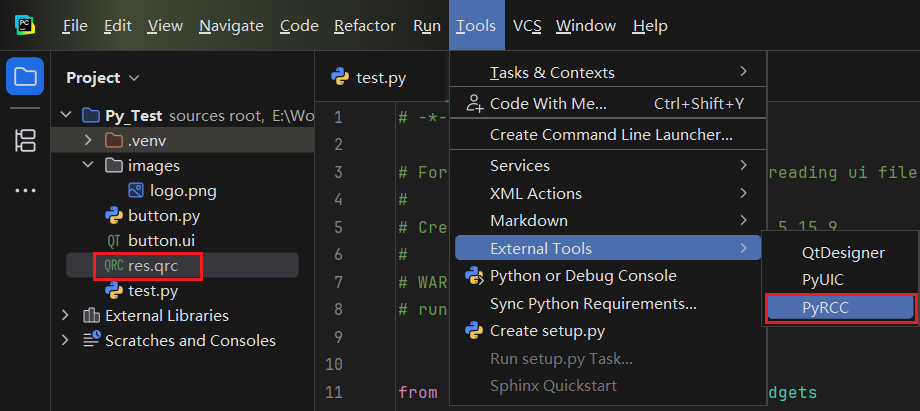Viewport: 920px width, 411px height.
Task: Click the .venv folder icon
Action: point(113,140)
